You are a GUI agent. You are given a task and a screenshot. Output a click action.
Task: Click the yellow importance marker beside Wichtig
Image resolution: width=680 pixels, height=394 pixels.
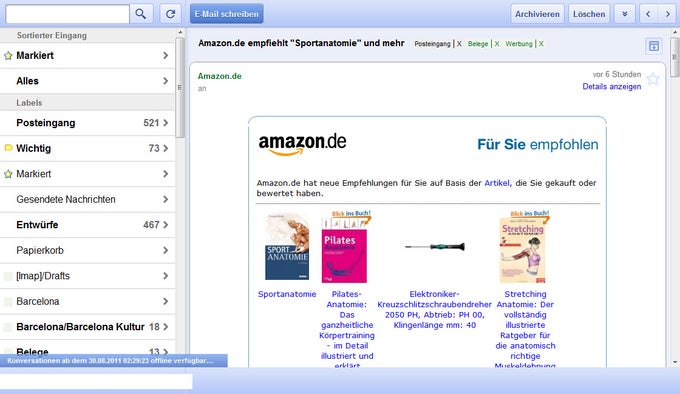coord(8,148)
